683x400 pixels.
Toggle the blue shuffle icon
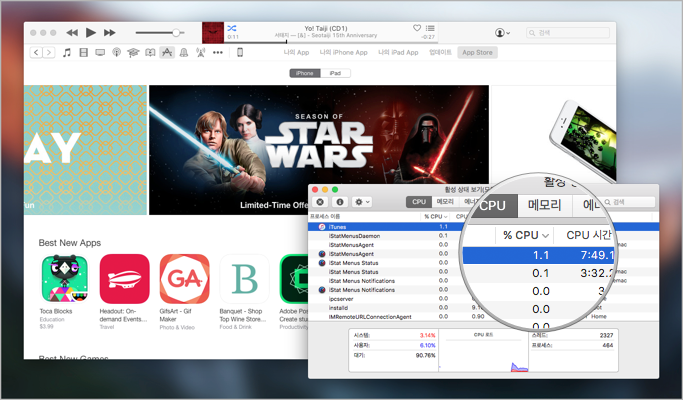232,28
